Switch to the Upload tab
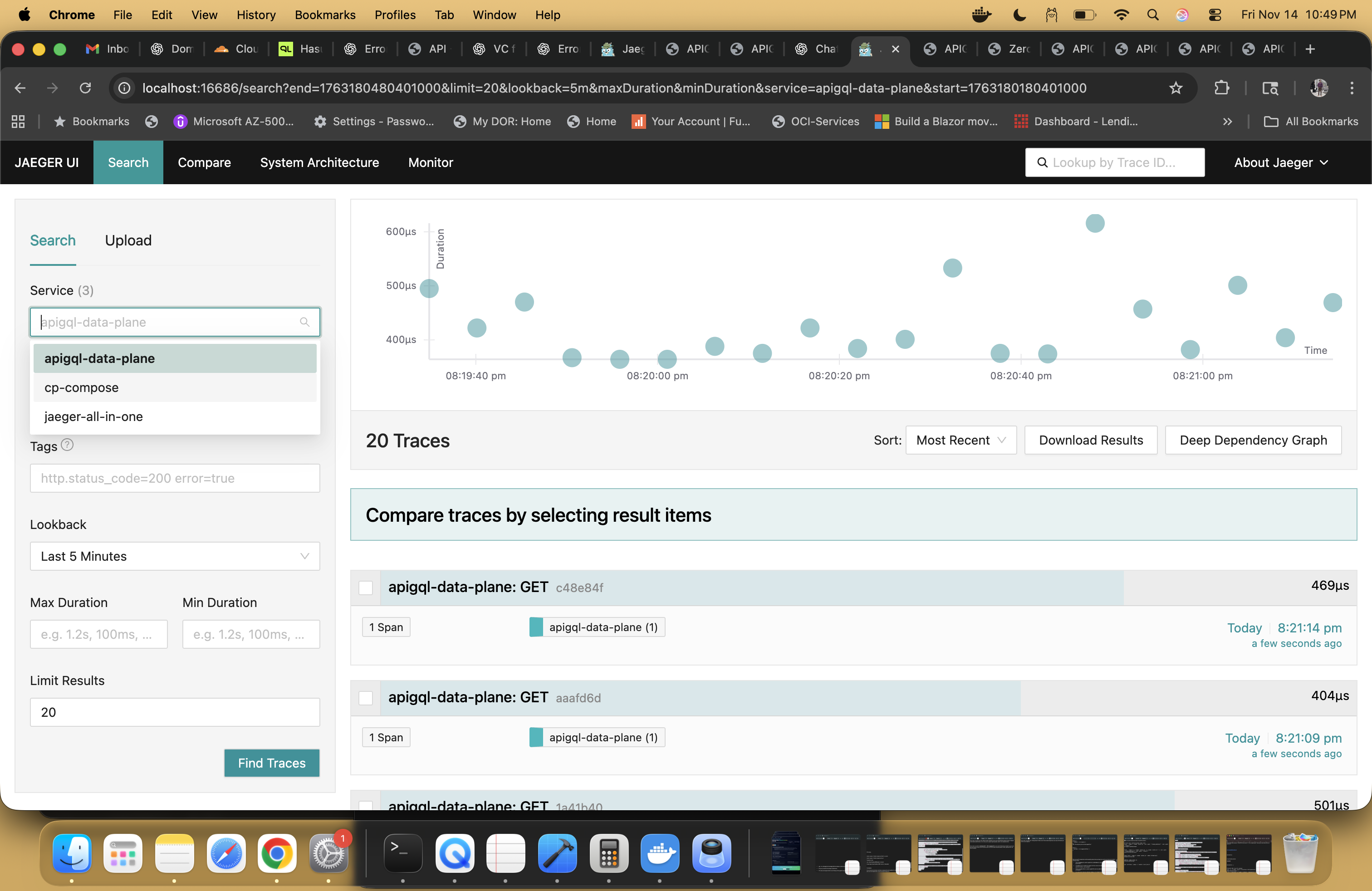The width and height of the screenshot is (1372, 891). click(128, 240)
